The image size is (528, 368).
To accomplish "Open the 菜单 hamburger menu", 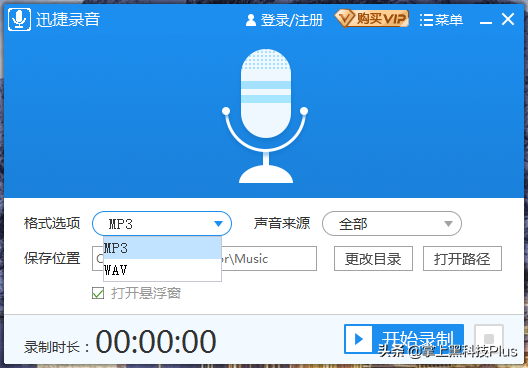I will 441,20.
